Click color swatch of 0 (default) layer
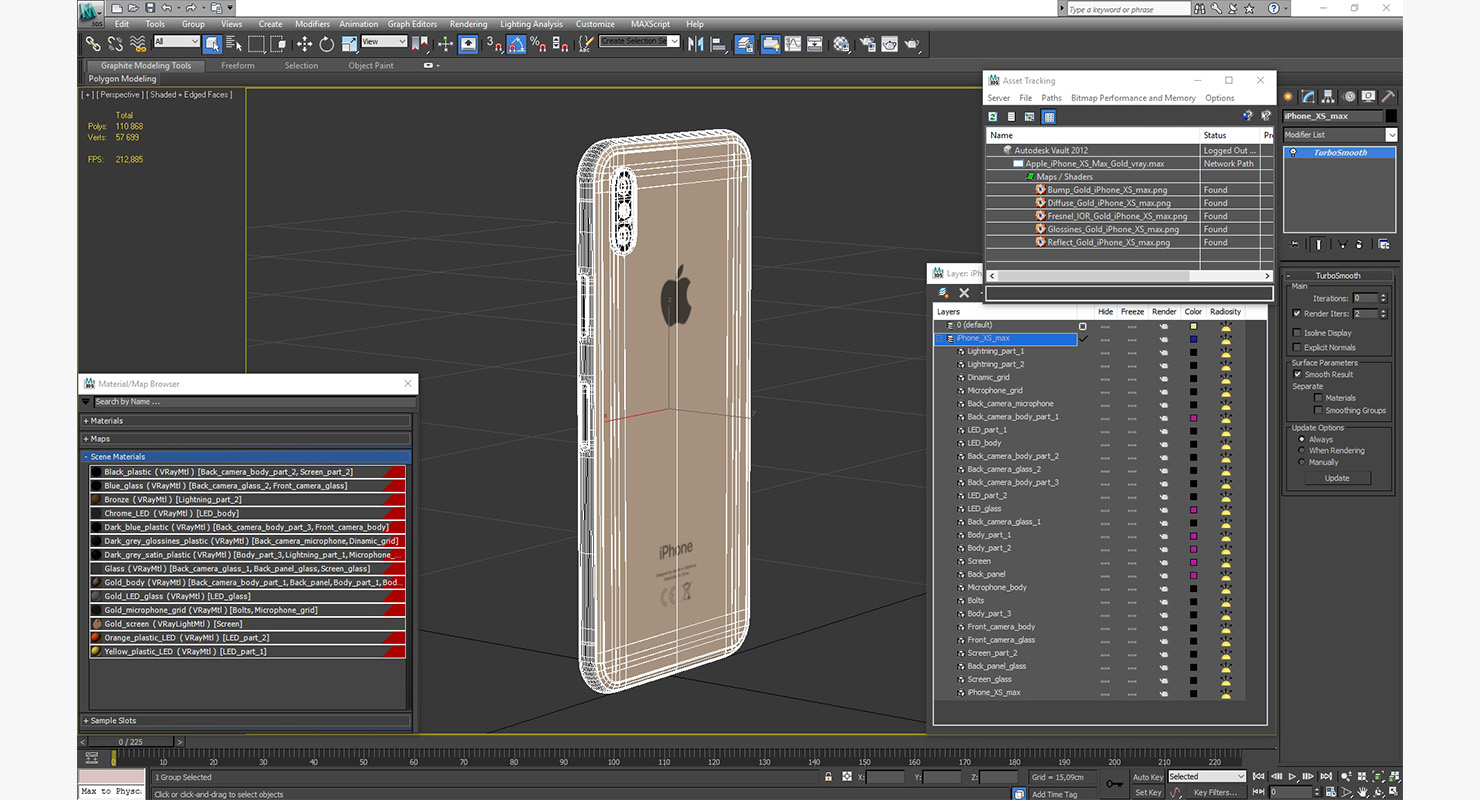Image resolution: width=1480 pixels, height=800 pixels. 1193,326
